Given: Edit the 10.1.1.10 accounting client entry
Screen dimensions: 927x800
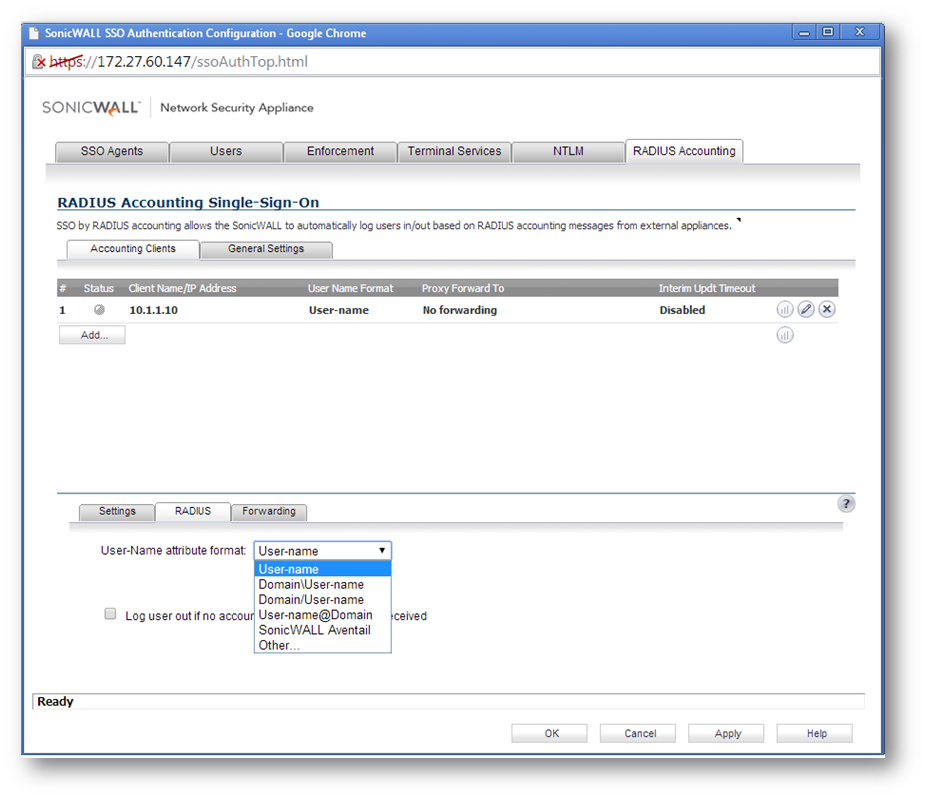Looking at the screenshot, I should [806, 310].
